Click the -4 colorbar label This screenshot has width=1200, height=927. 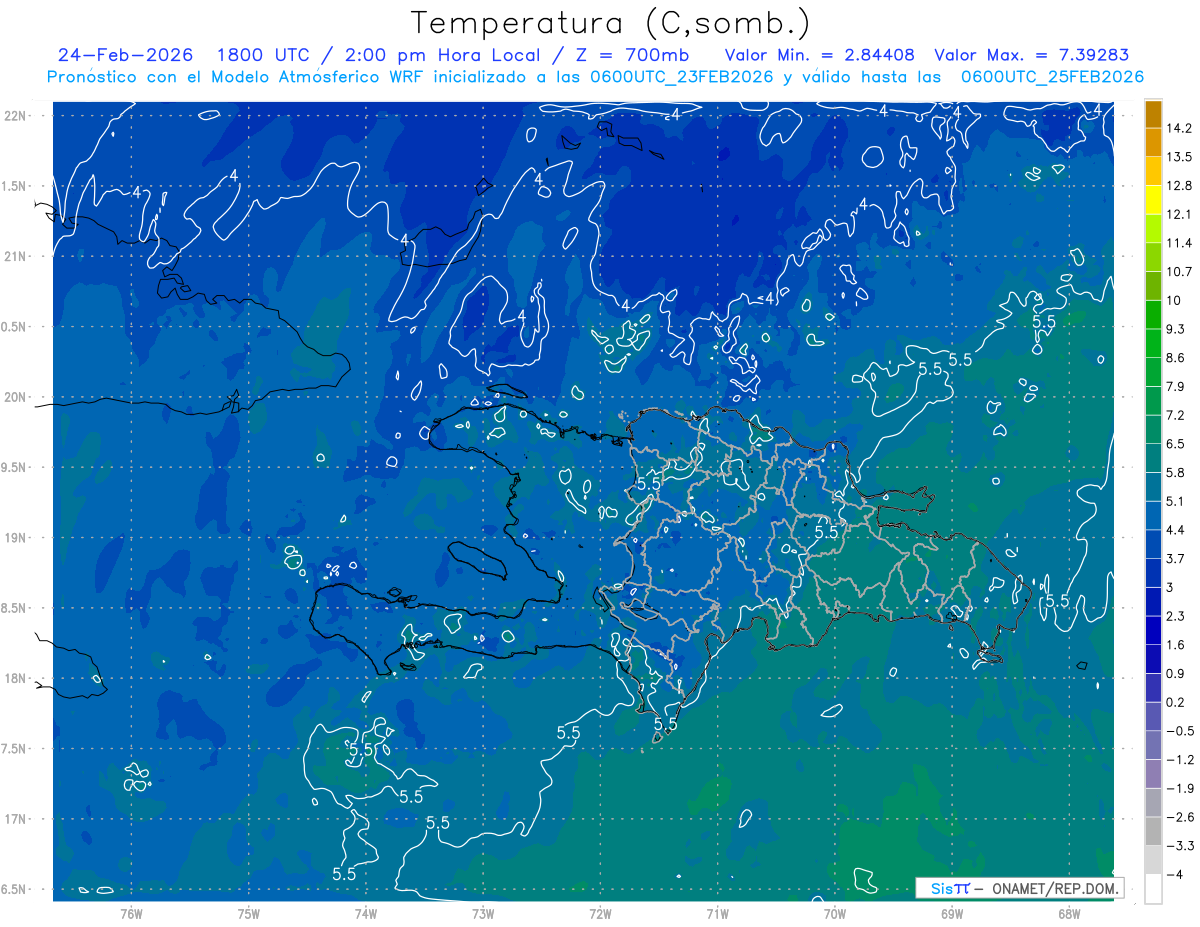point(1174,874)
